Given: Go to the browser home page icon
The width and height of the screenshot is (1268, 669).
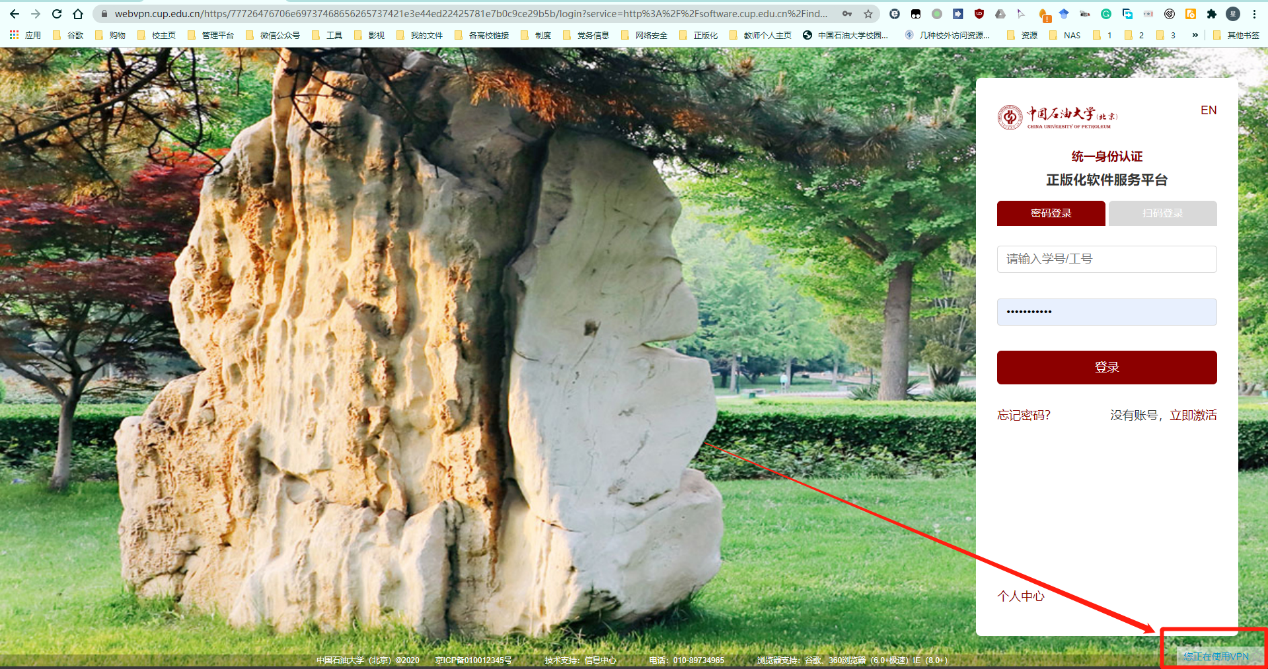Looking at the screenshot, I should click(x=77, y=14).
